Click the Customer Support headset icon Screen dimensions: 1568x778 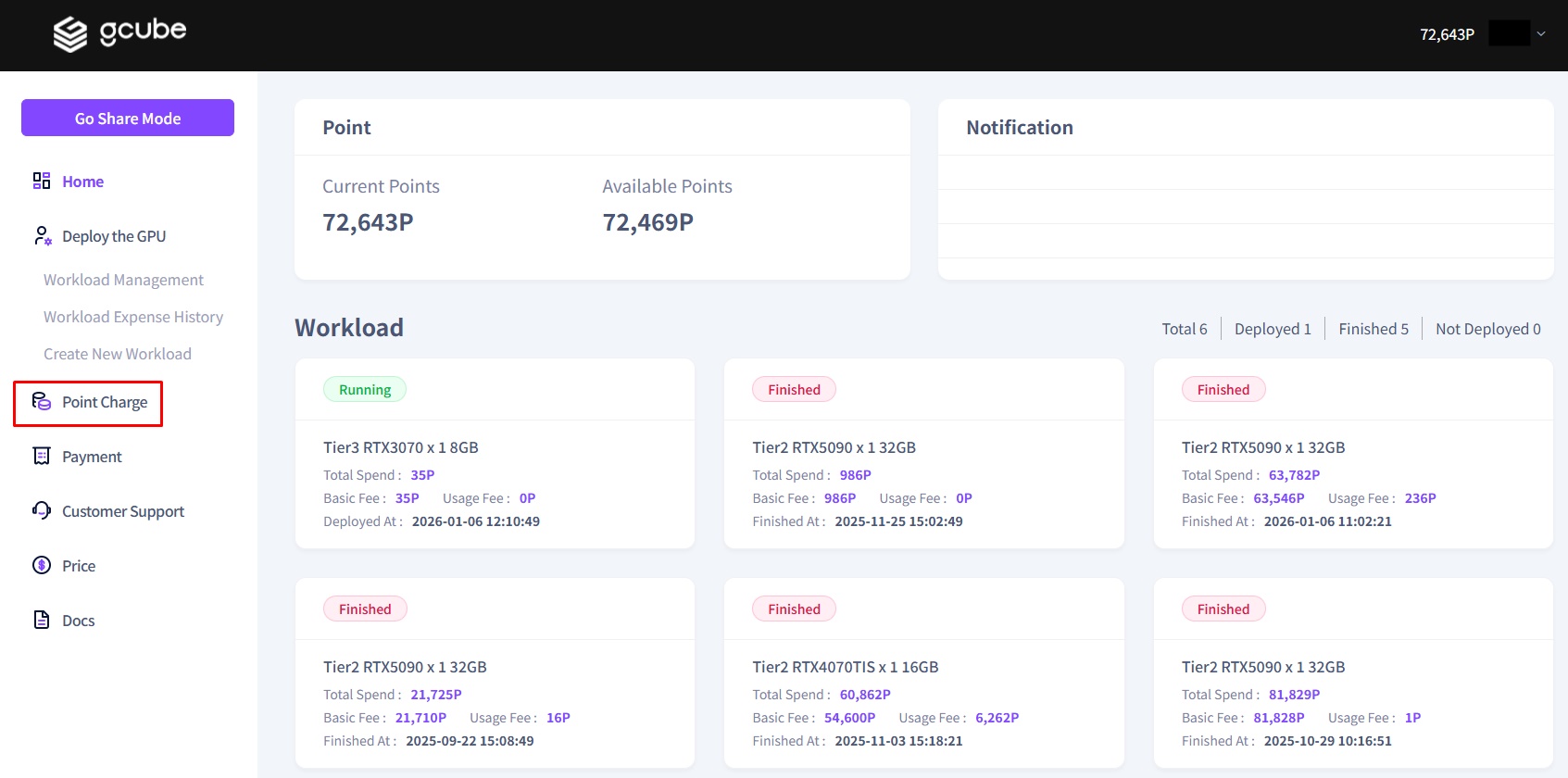pos(42,510)
